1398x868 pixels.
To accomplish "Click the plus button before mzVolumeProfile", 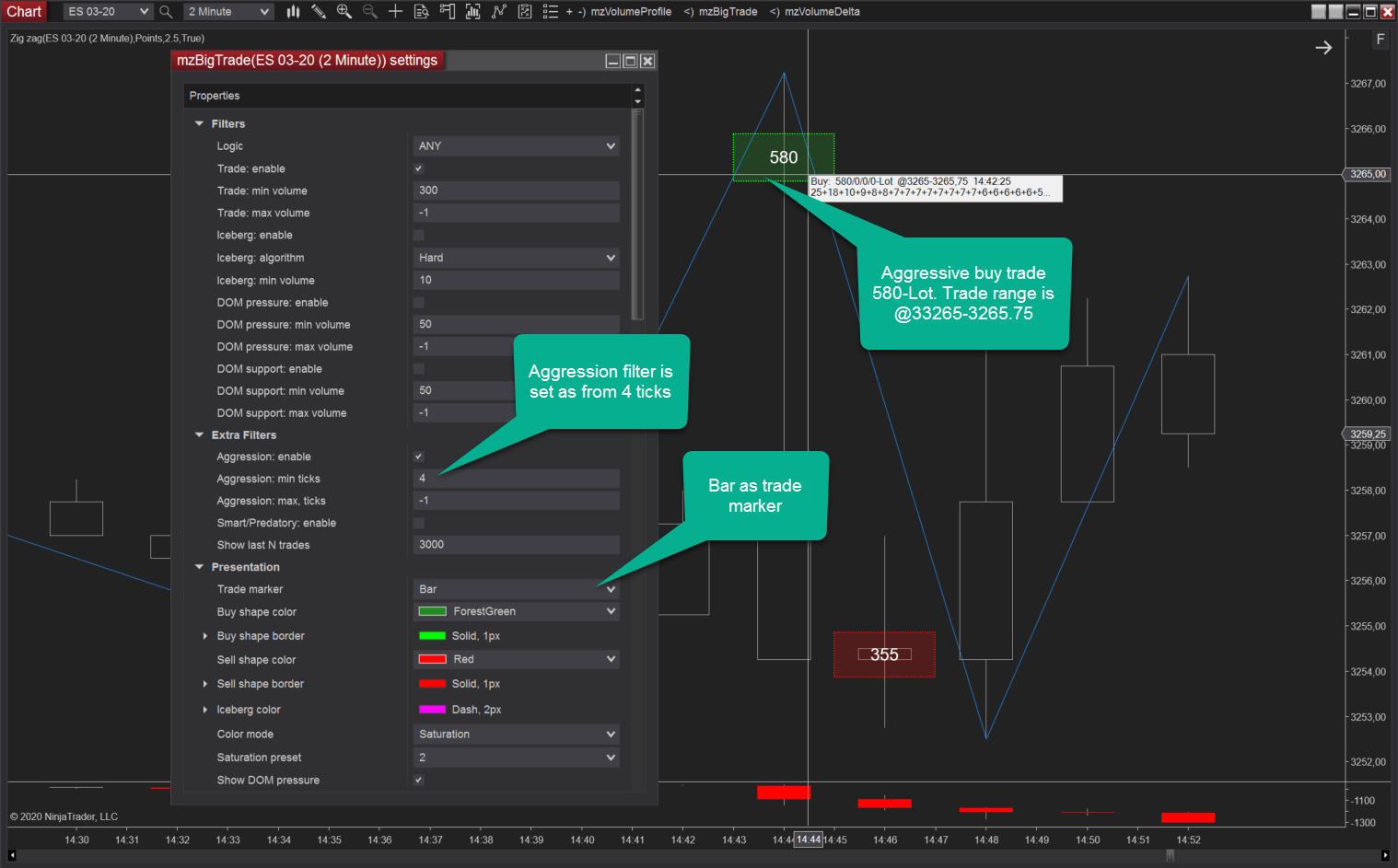I will pos(569,12).
